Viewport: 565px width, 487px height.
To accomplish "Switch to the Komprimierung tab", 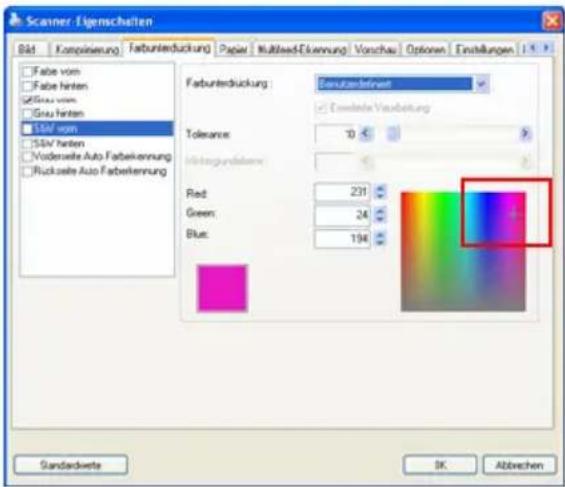I will (x=86, y=49).
